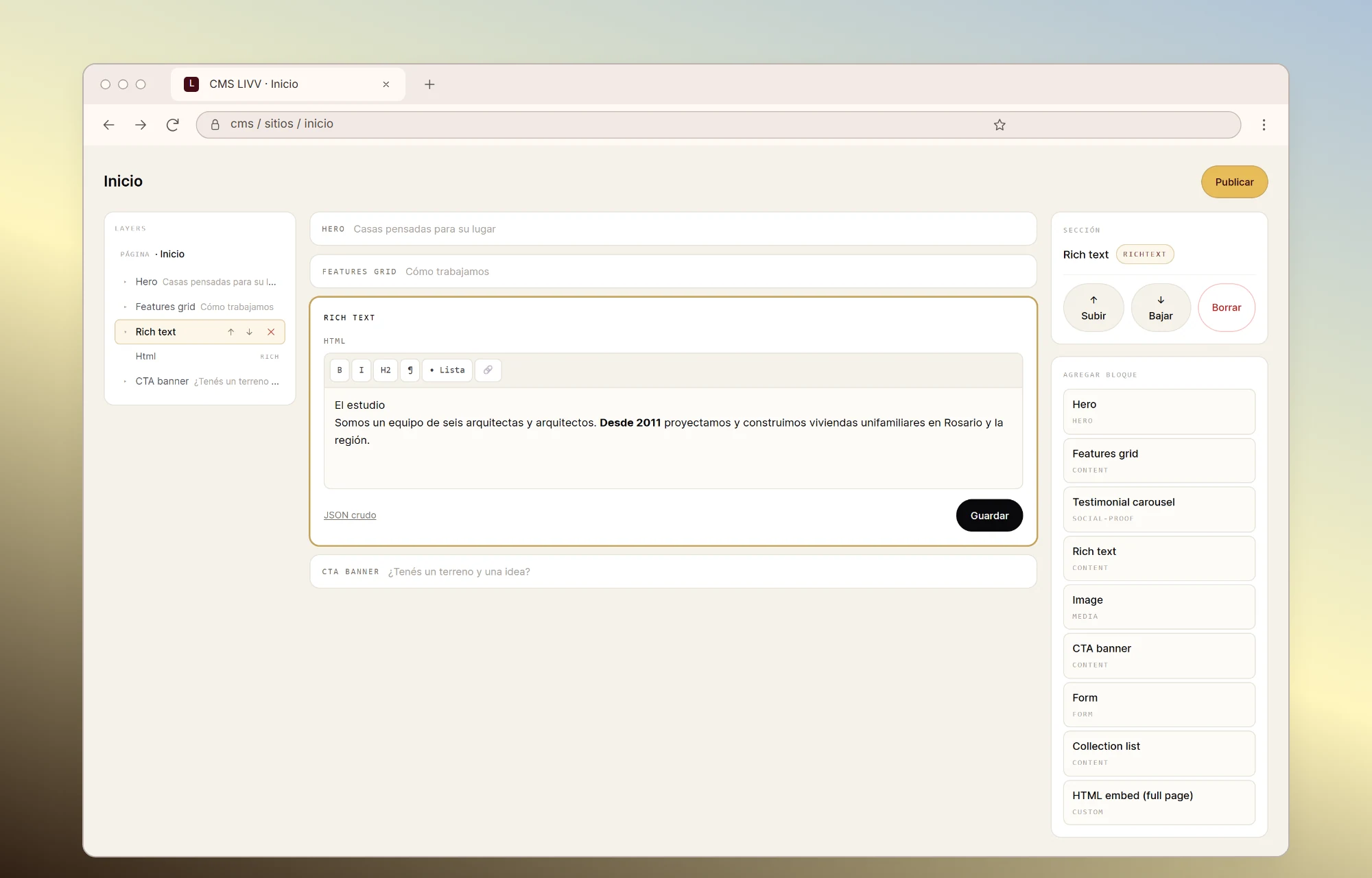View site info via the lock icon
Screen dimensions: 1372x878
coord(215,124)
